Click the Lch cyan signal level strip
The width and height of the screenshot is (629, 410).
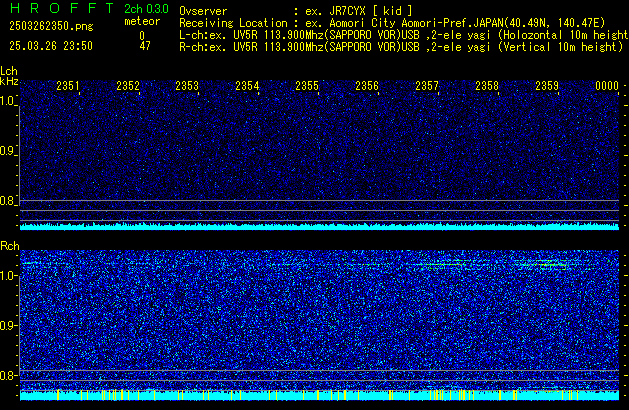tap(319, 226)
